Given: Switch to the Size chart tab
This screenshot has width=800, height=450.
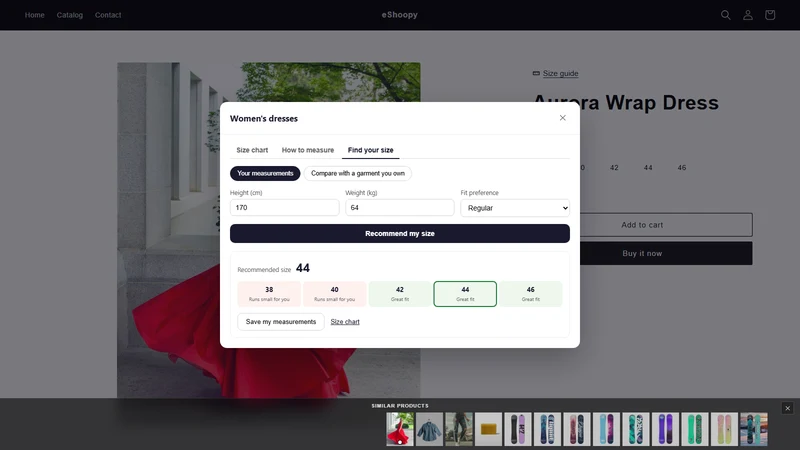Looking at the screenshot, I should [x=252, y=150].
